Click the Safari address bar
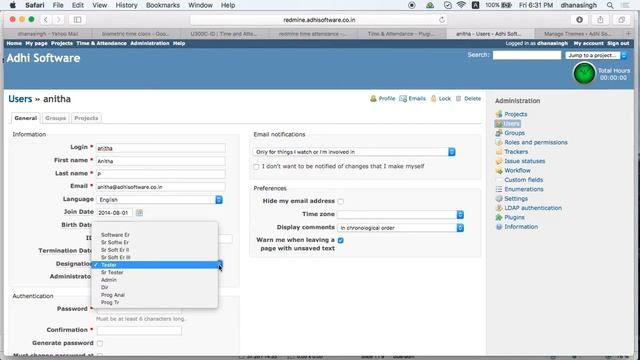The height and width of the screenshot is (360, 640). point(319,20)
